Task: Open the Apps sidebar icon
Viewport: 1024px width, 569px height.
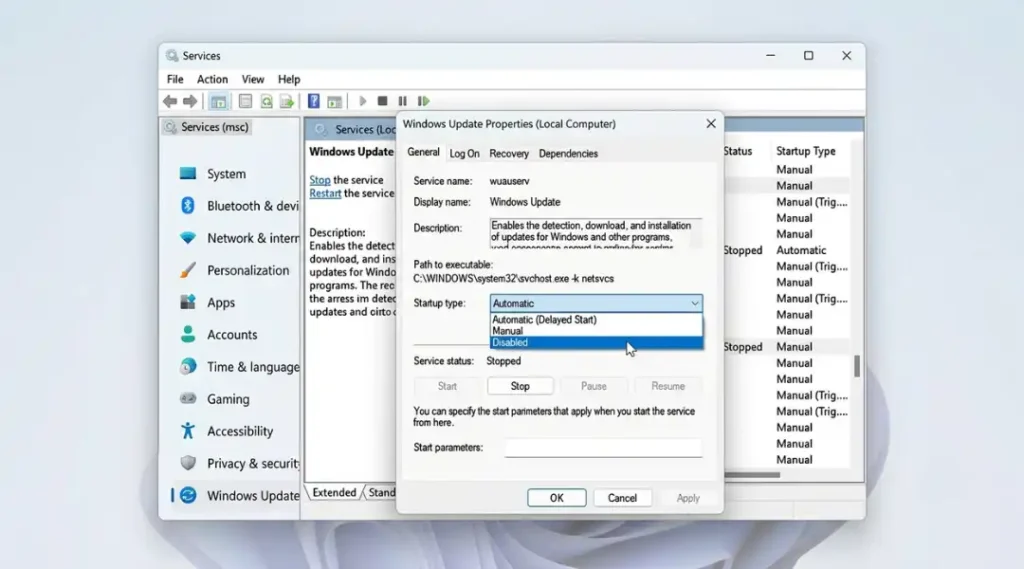Action: coord(188,302)
